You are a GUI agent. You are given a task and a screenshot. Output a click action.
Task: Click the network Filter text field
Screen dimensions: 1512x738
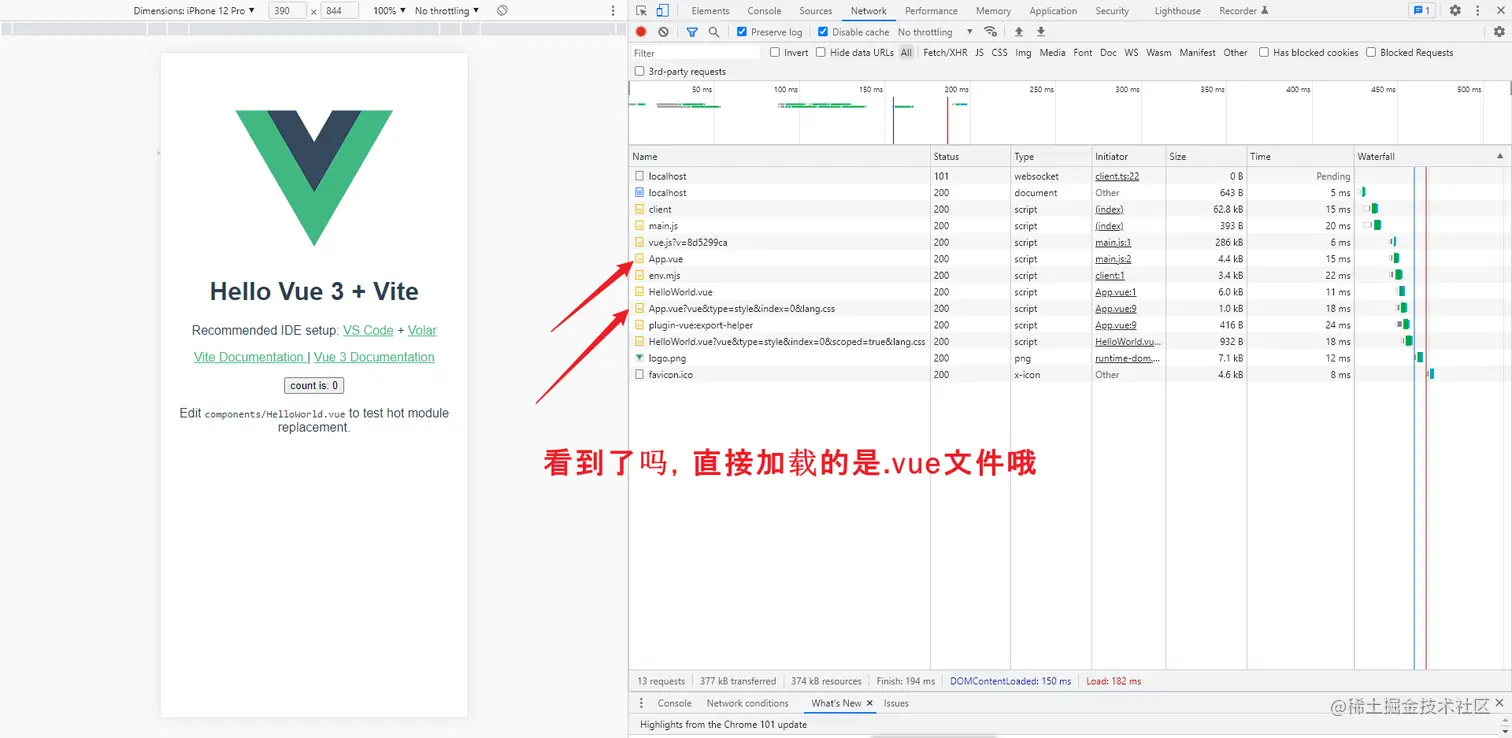(x=695, y=53)
